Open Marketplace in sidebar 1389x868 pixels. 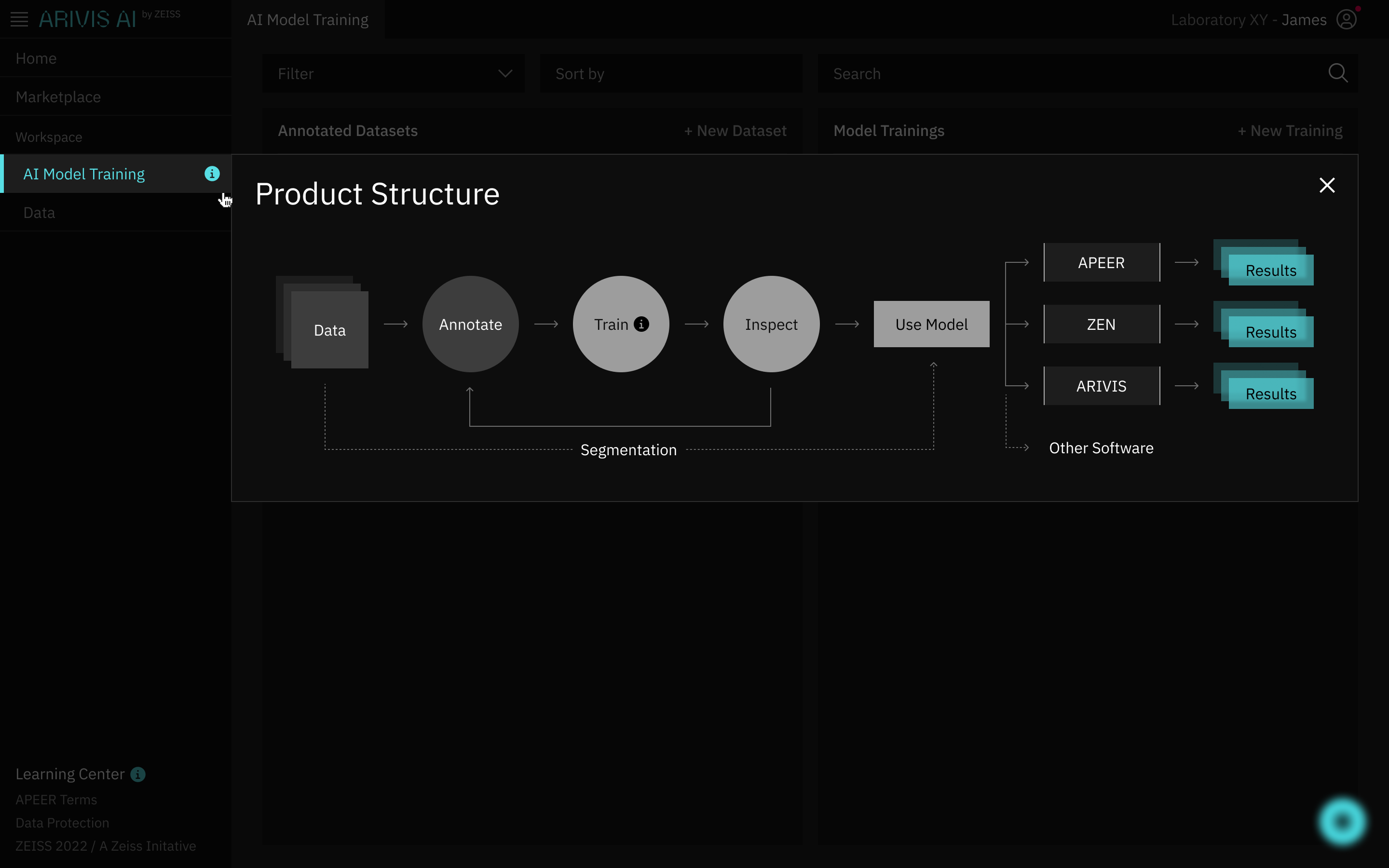click(116, 96)
